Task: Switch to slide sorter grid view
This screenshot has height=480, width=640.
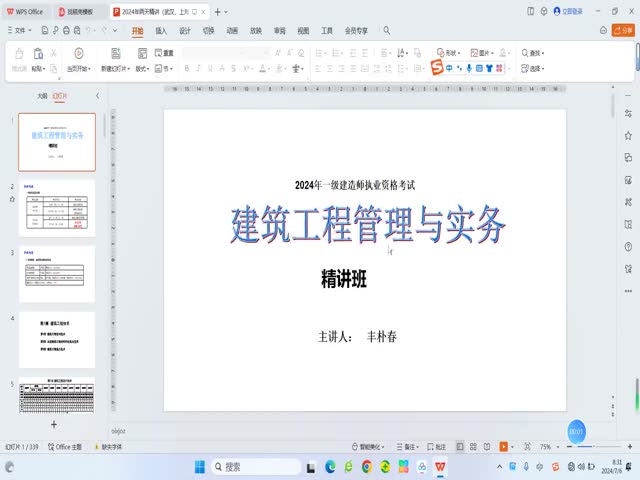Action: coord(473,447)
